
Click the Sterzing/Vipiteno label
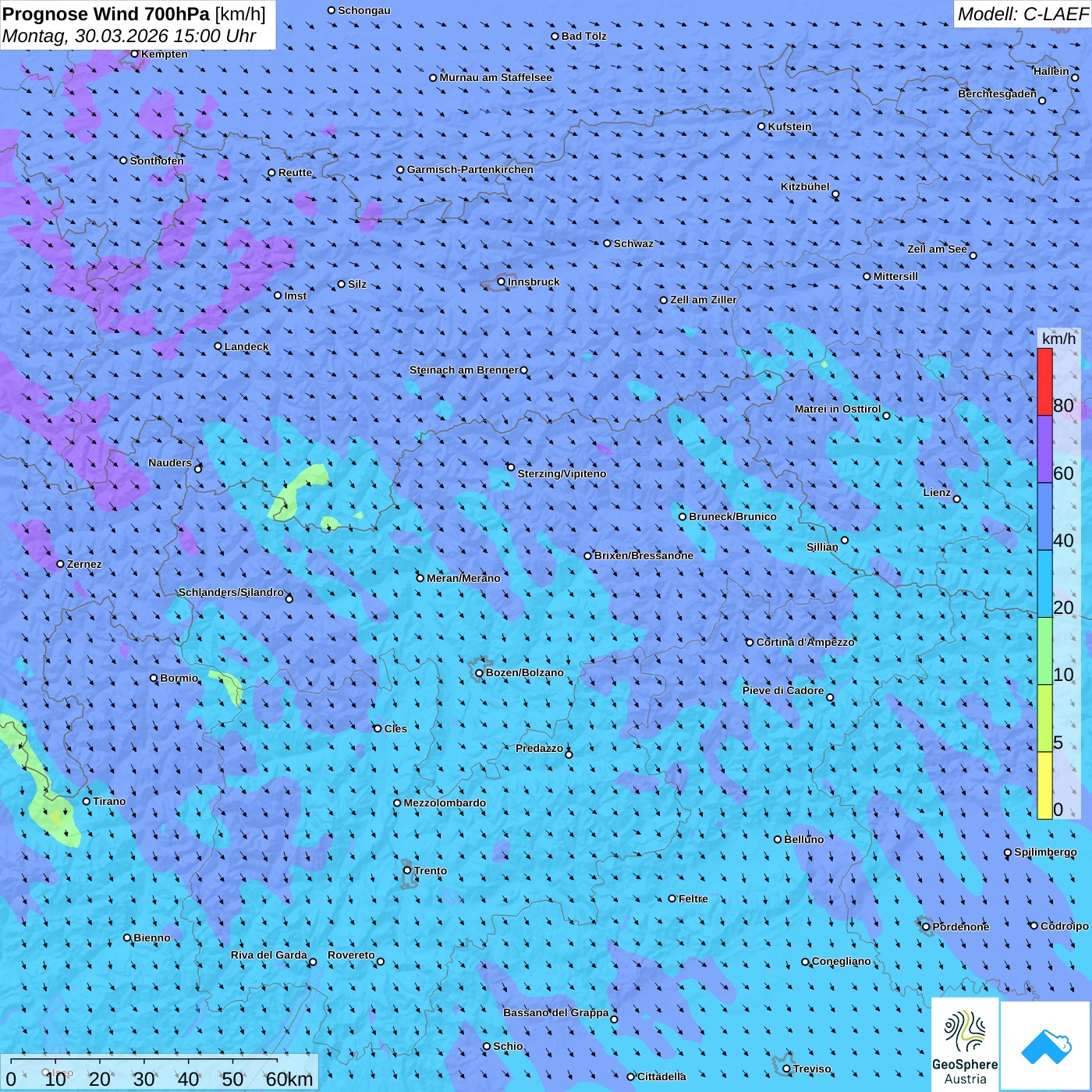(x=562, y=473)
